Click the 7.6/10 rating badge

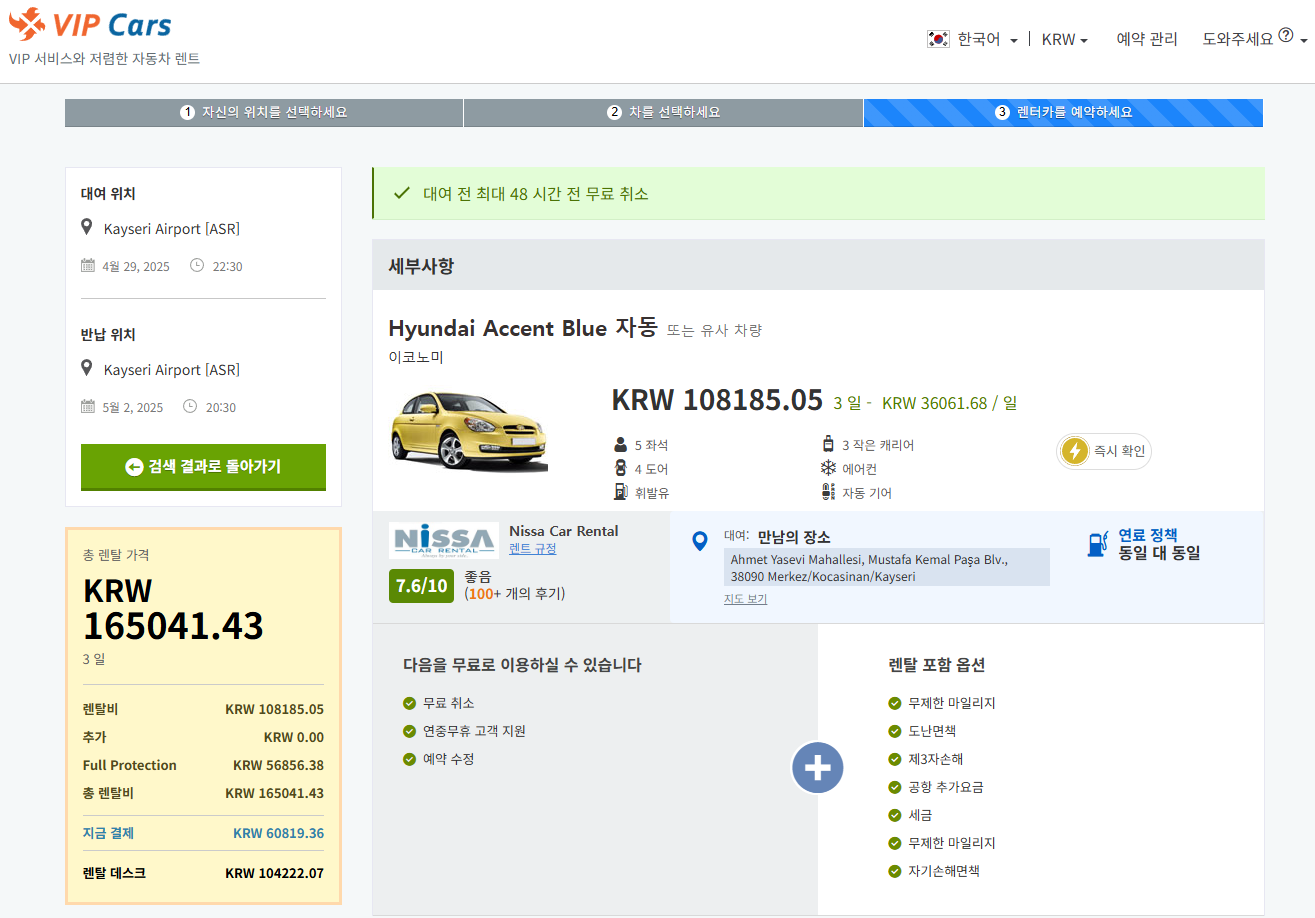(x=422, y=586)
